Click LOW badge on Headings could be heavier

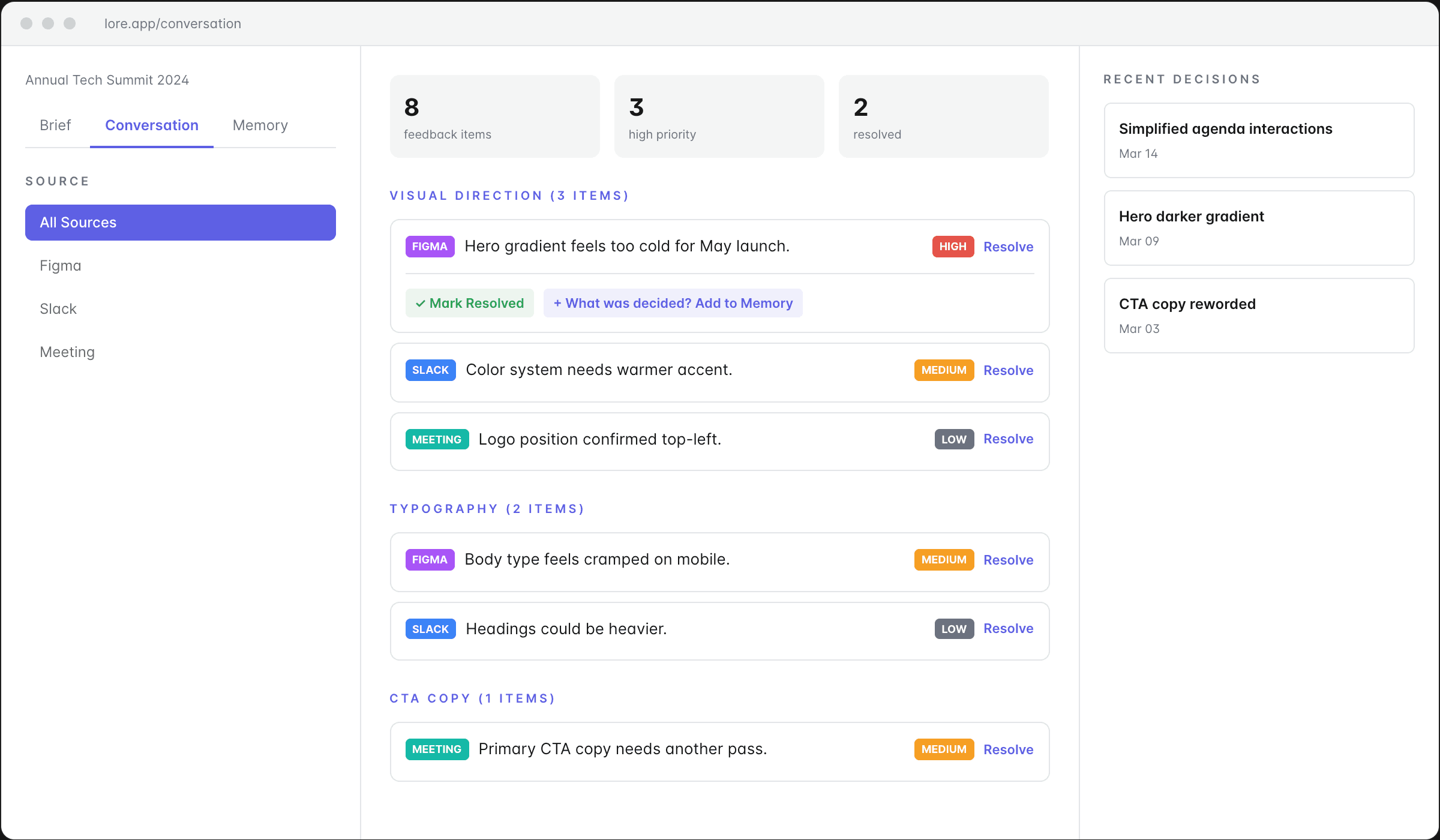tap(953, 629)
